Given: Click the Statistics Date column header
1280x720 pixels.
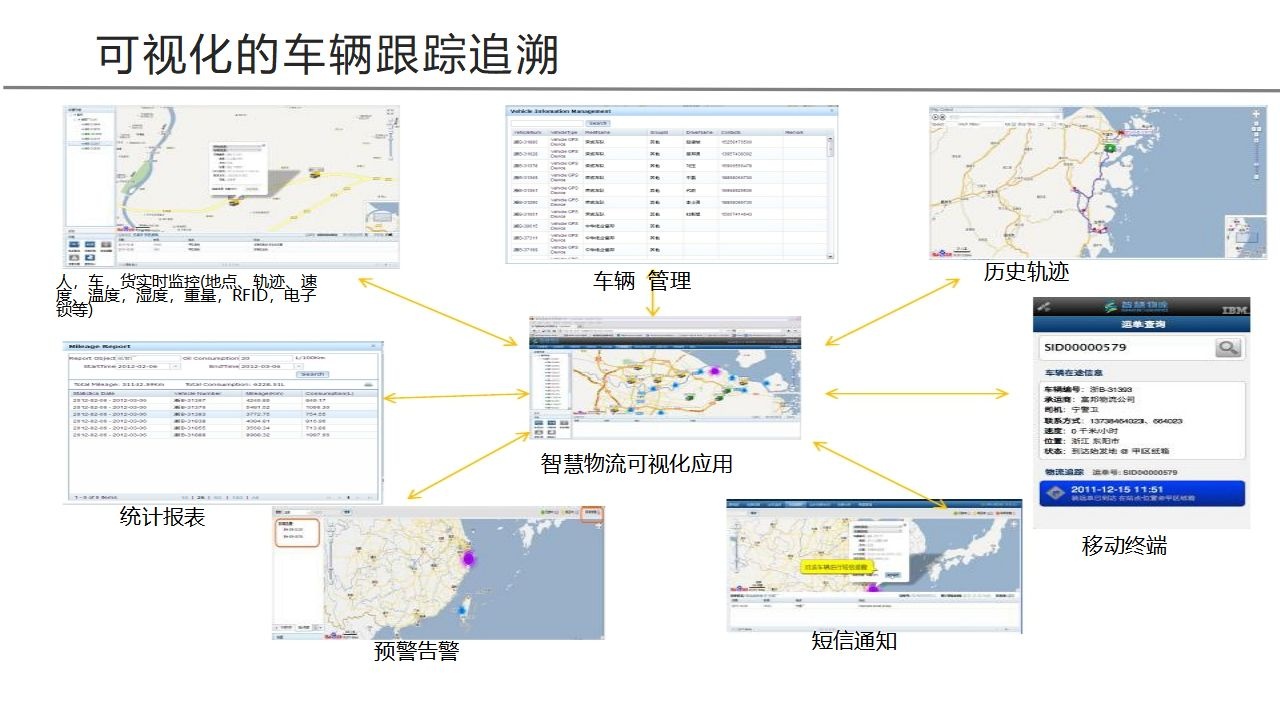Looking at the screenshot, I should point(92,394).
